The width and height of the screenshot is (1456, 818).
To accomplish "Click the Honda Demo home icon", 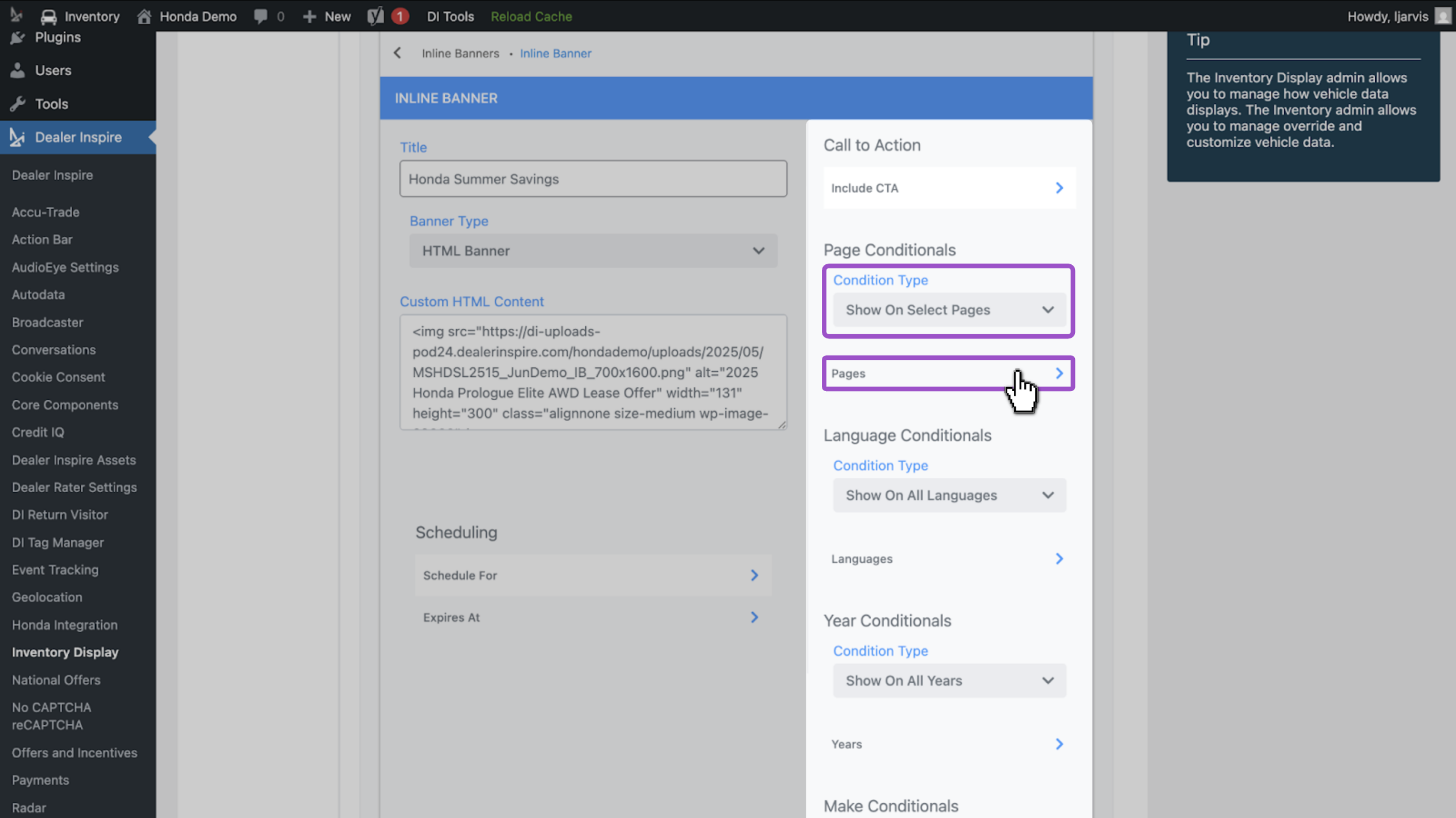I will click(x=144, y=16).
